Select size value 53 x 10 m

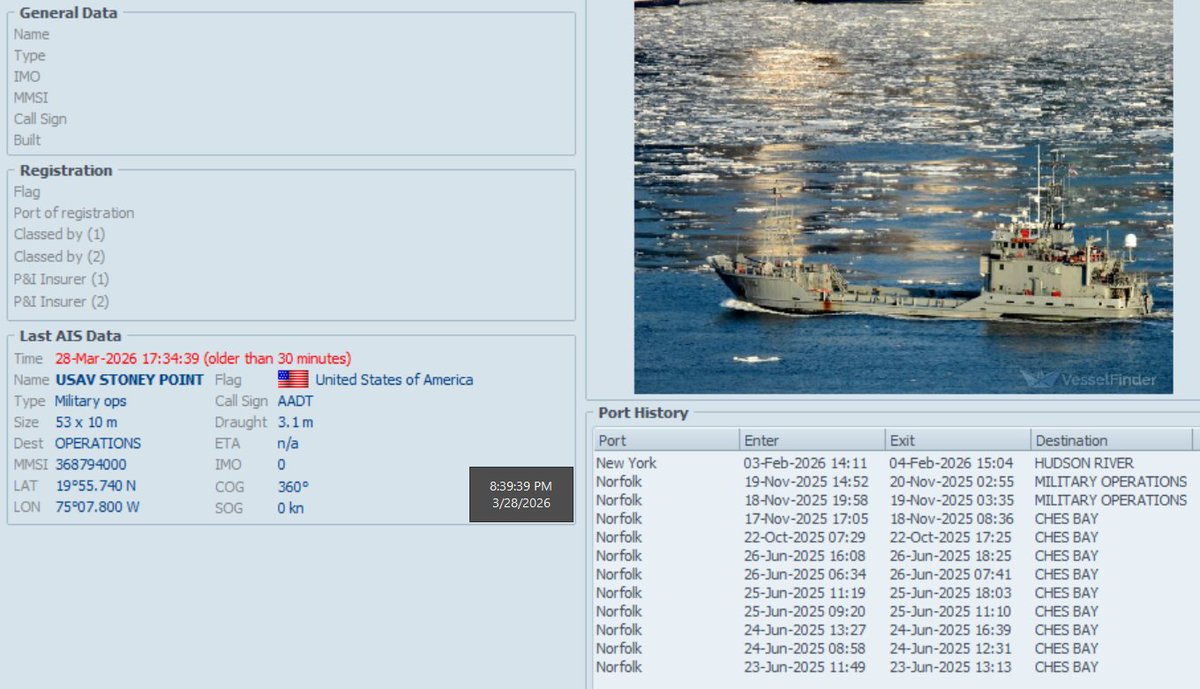click(86, 422)
